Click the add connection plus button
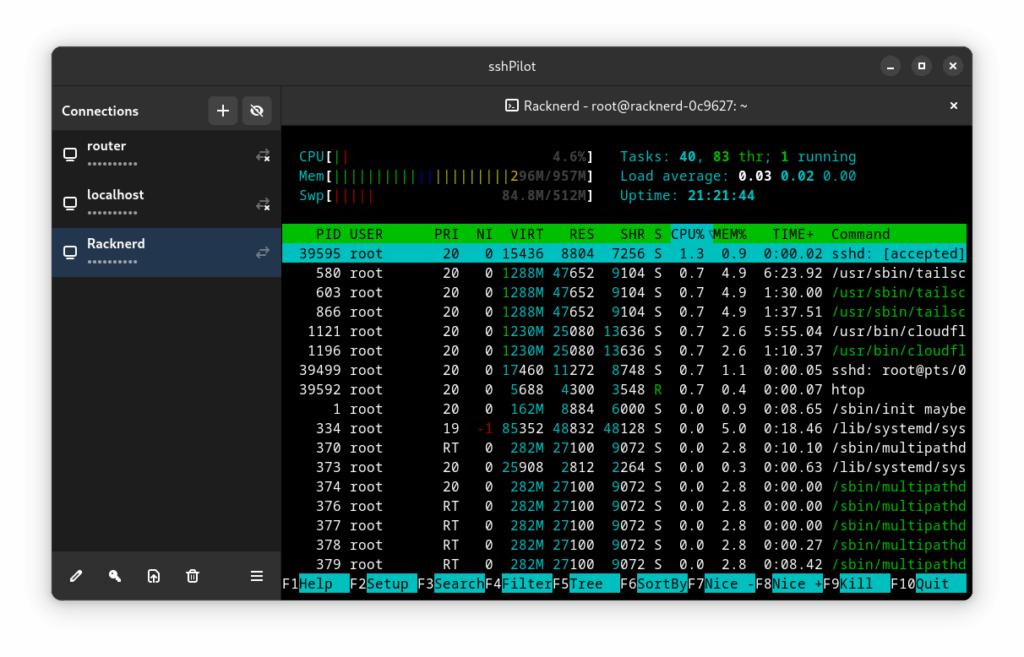Viewport: 1024px width, 657px height. pos(223,111)
